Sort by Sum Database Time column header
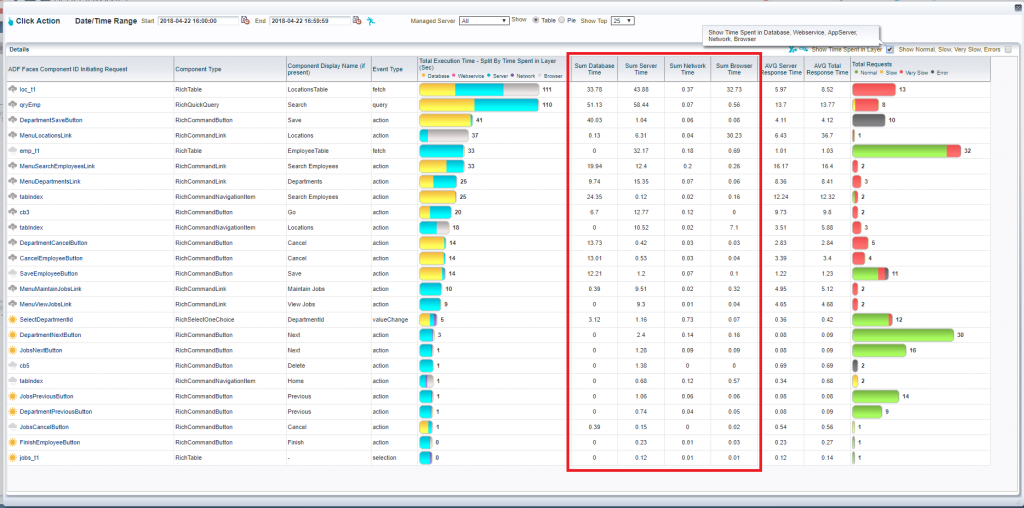This screenshot has width=1024, height=508. tap(593, 69)
